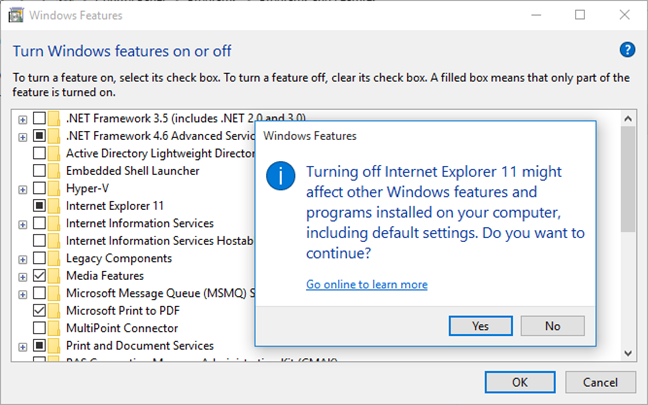648x405 pixels.
Task: Uncheck the Media Features checkbox
Action: tap(39, 275)
